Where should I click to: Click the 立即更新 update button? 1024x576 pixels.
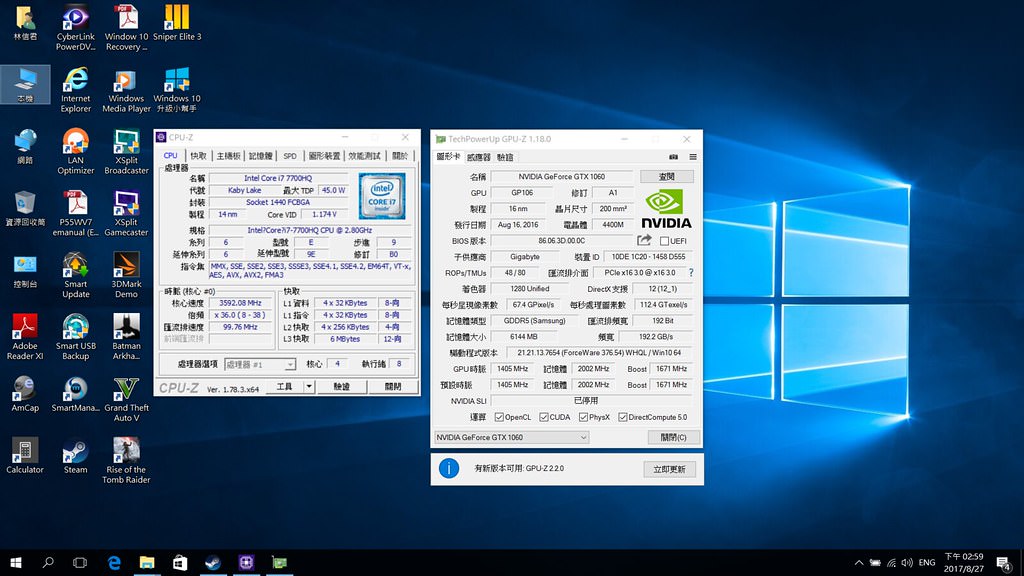coord(669,469)
